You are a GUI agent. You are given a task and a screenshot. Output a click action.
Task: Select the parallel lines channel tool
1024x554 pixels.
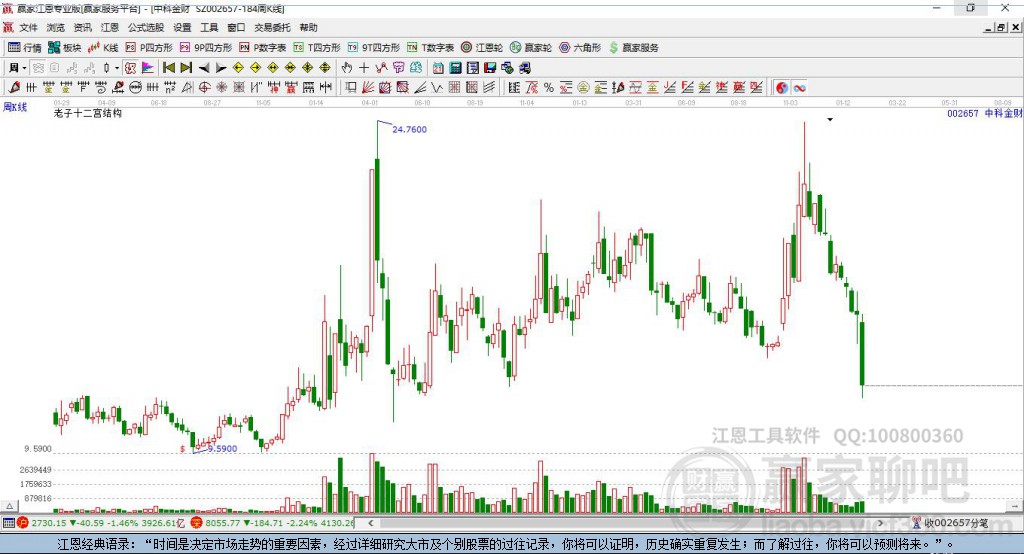click(x=489, y=87)
